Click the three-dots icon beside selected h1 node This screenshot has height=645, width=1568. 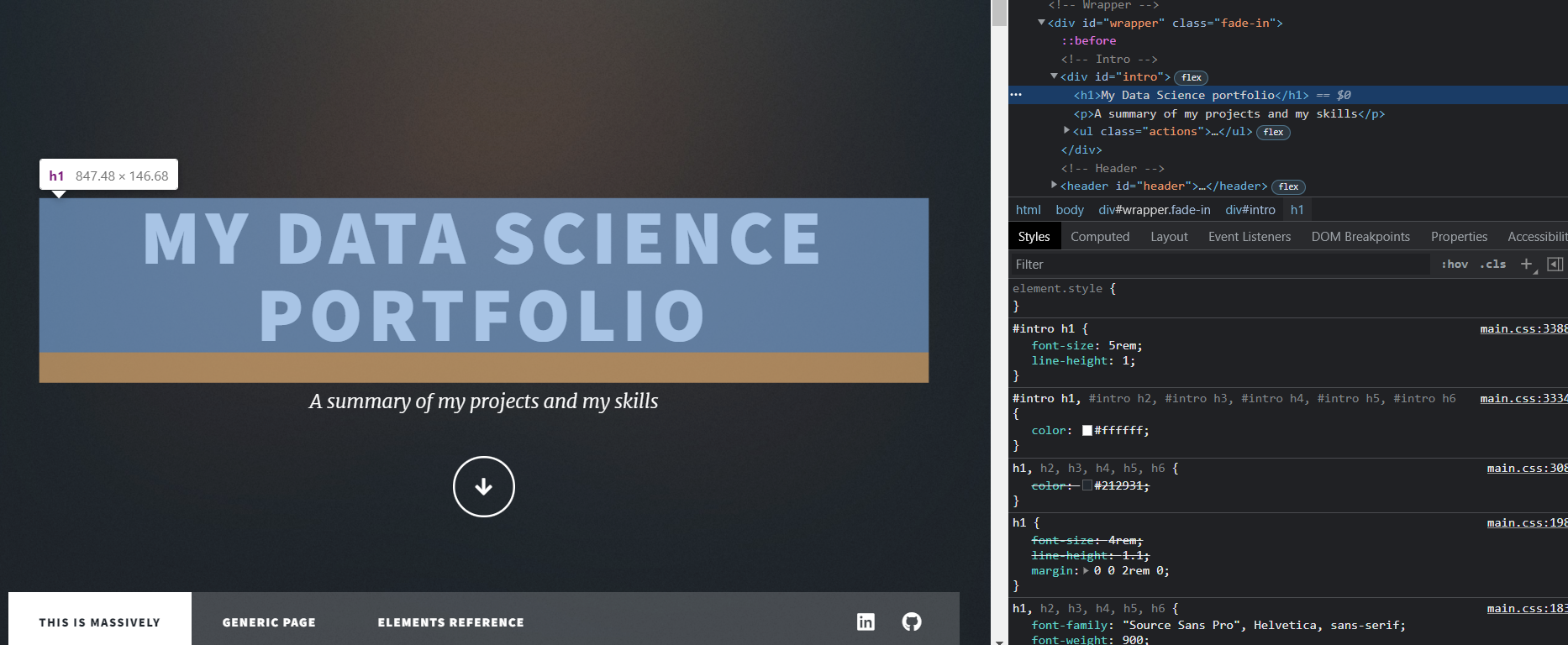point(1016,95)
